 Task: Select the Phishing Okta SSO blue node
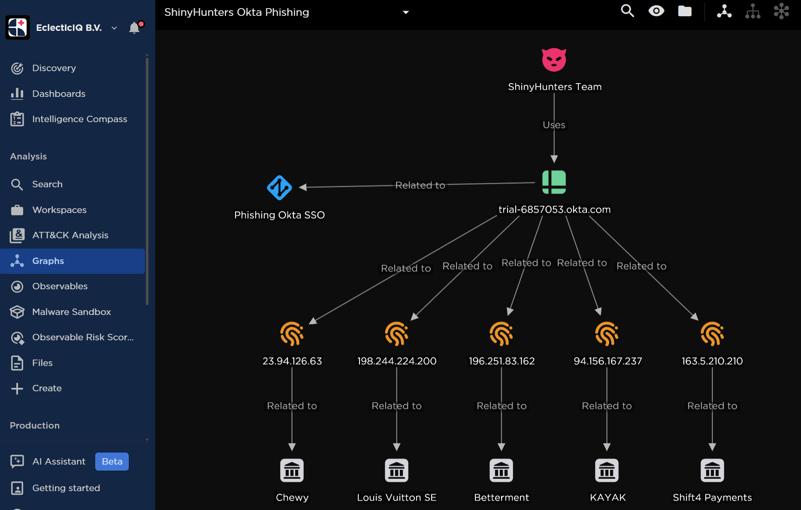pyautogui.click(x=279, y=188)
